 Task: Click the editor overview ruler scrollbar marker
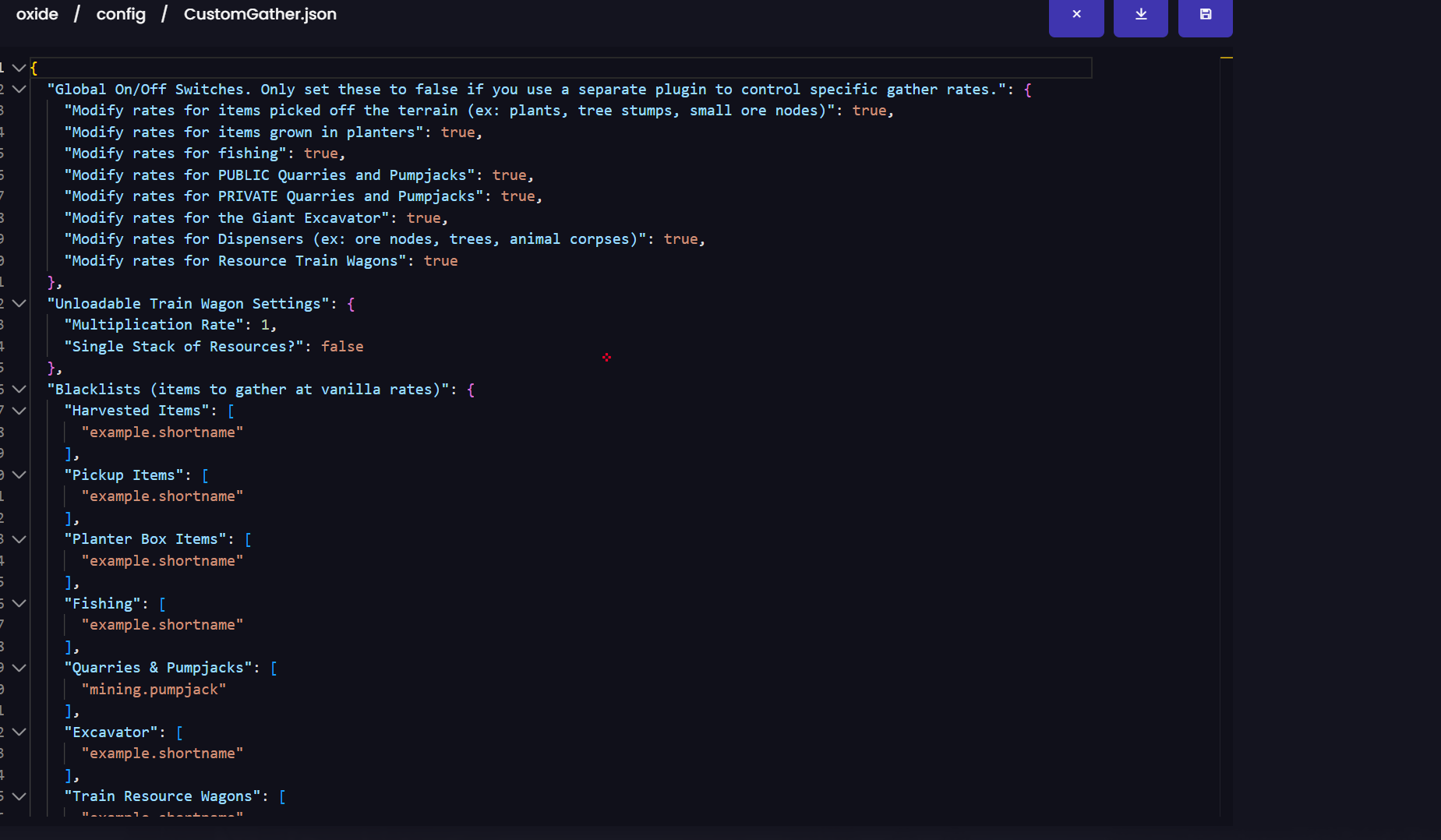click(x=1226, y=58)
